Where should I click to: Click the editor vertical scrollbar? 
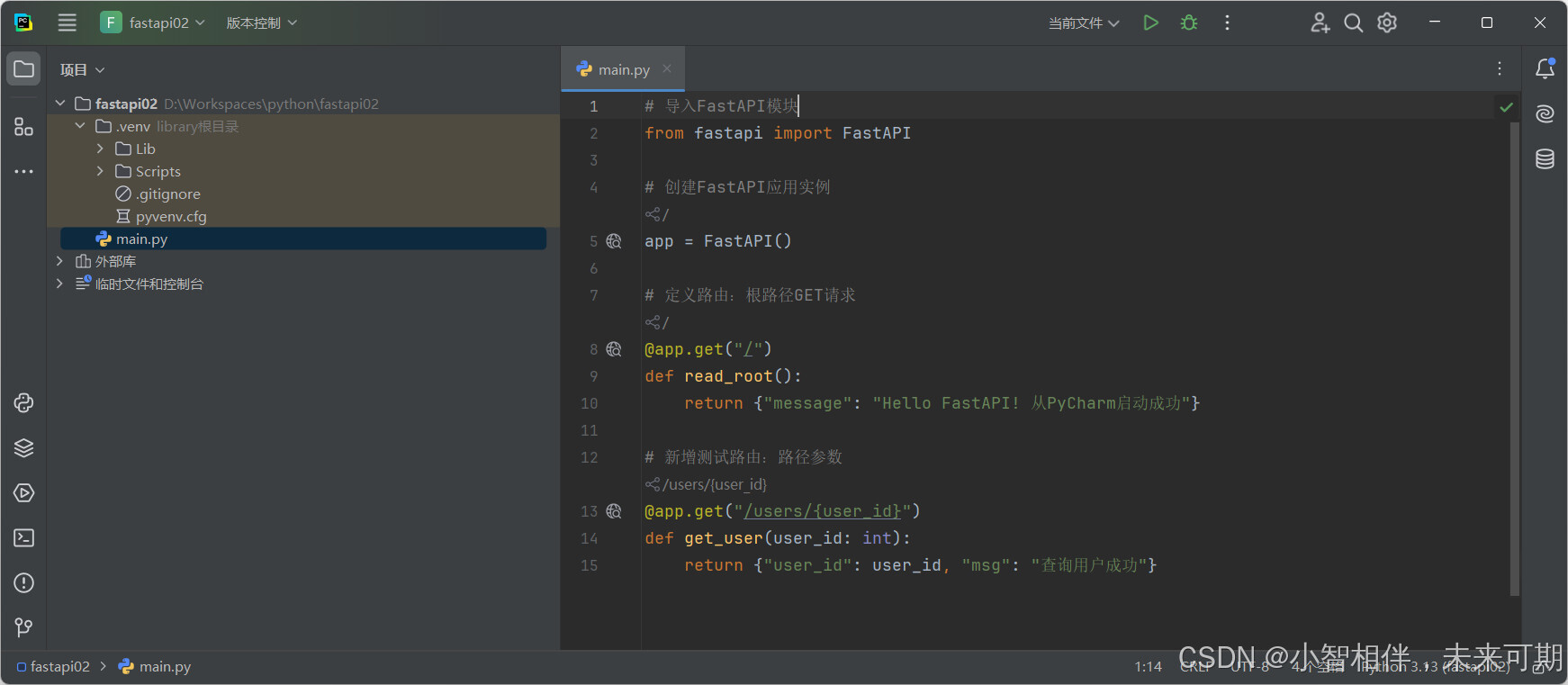[1515, 358]
